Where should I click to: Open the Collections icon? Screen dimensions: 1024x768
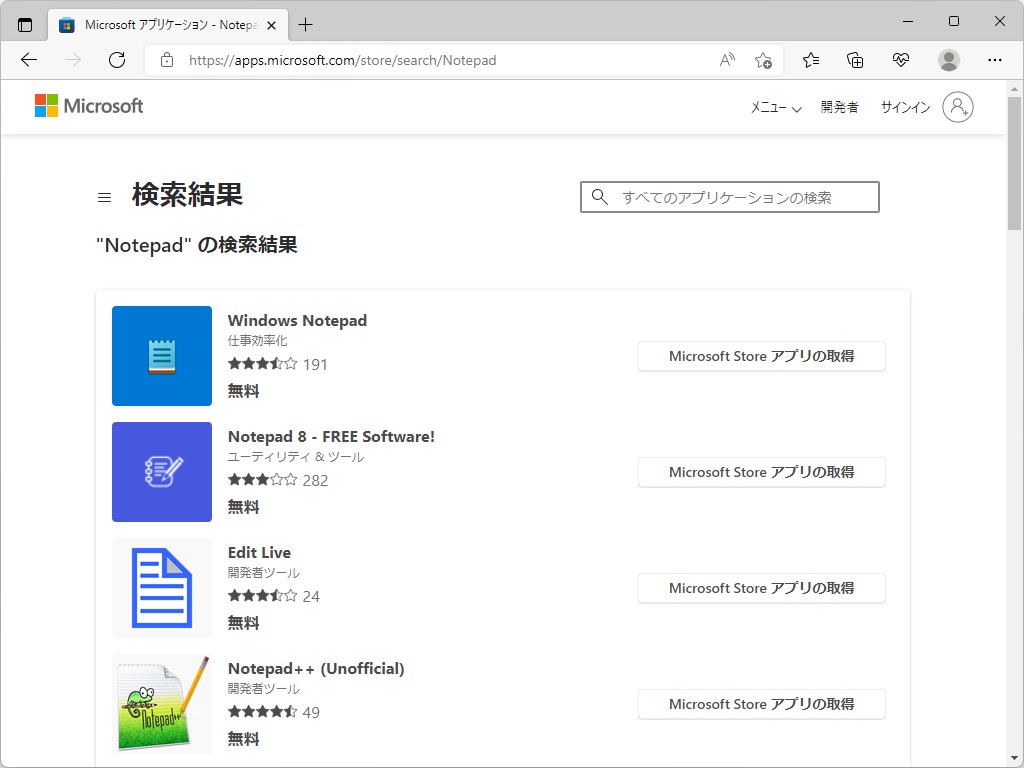pos(855,60)
